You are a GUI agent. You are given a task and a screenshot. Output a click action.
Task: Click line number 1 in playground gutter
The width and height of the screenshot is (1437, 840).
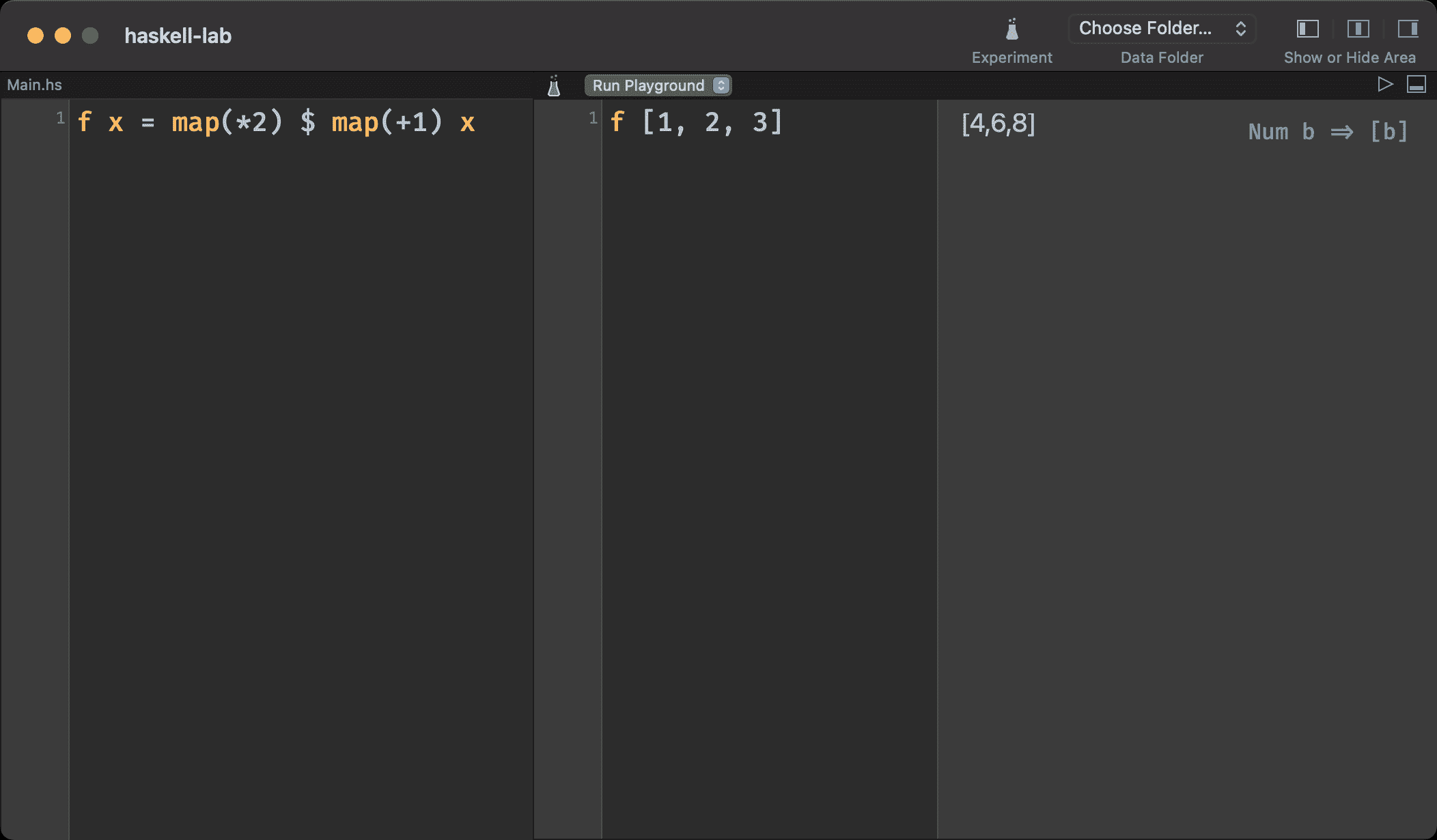tap(593, 118)
